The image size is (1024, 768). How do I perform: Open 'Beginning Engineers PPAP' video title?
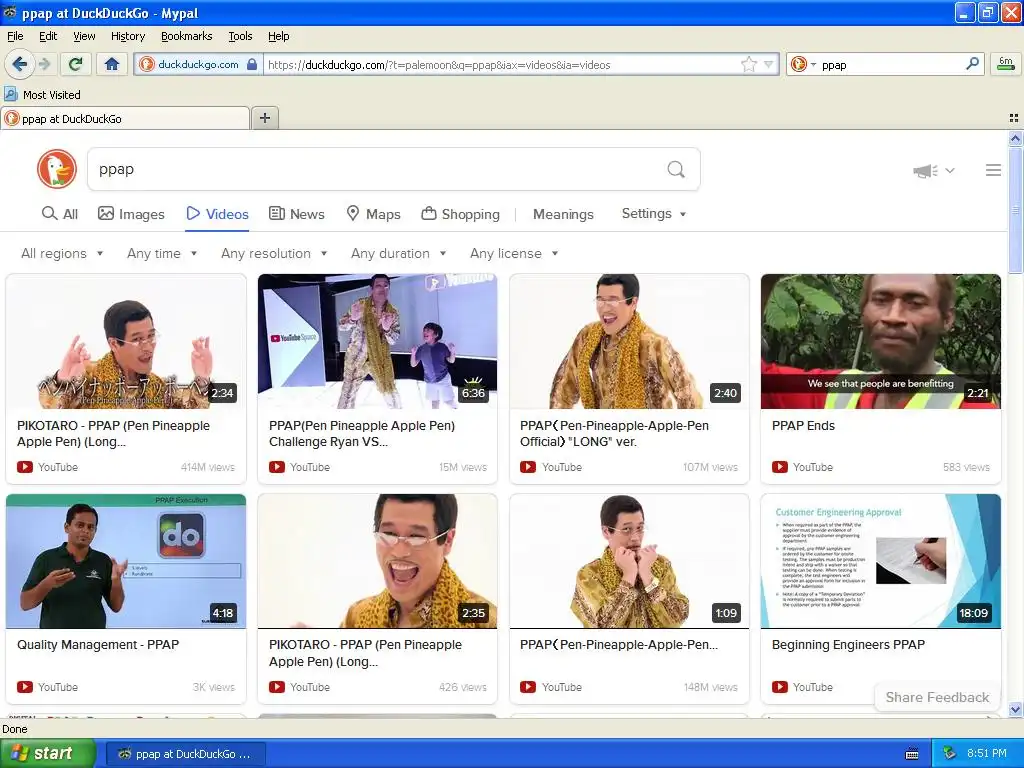848,645
